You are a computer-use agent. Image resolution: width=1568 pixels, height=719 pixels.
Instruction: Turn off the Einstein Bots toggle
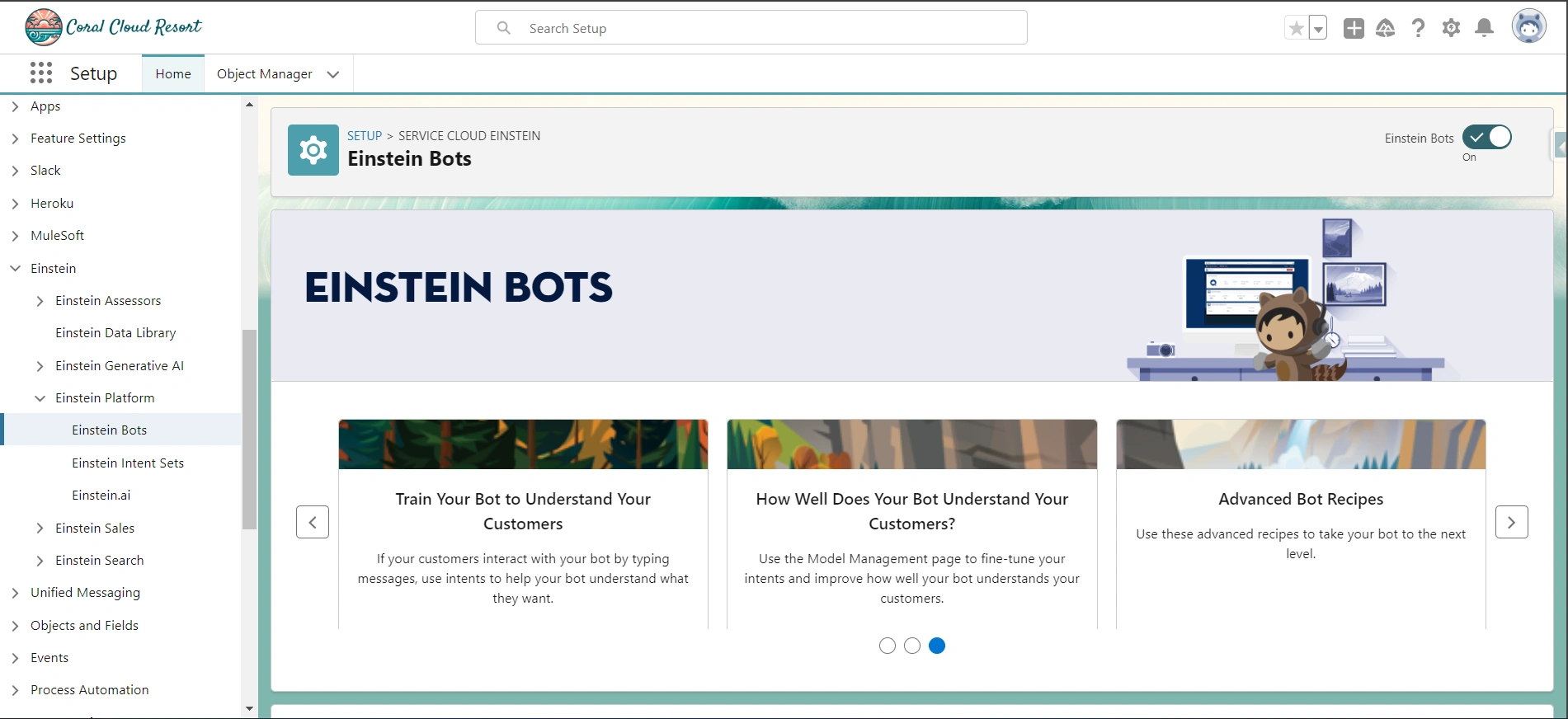(x=1487, y=137)
